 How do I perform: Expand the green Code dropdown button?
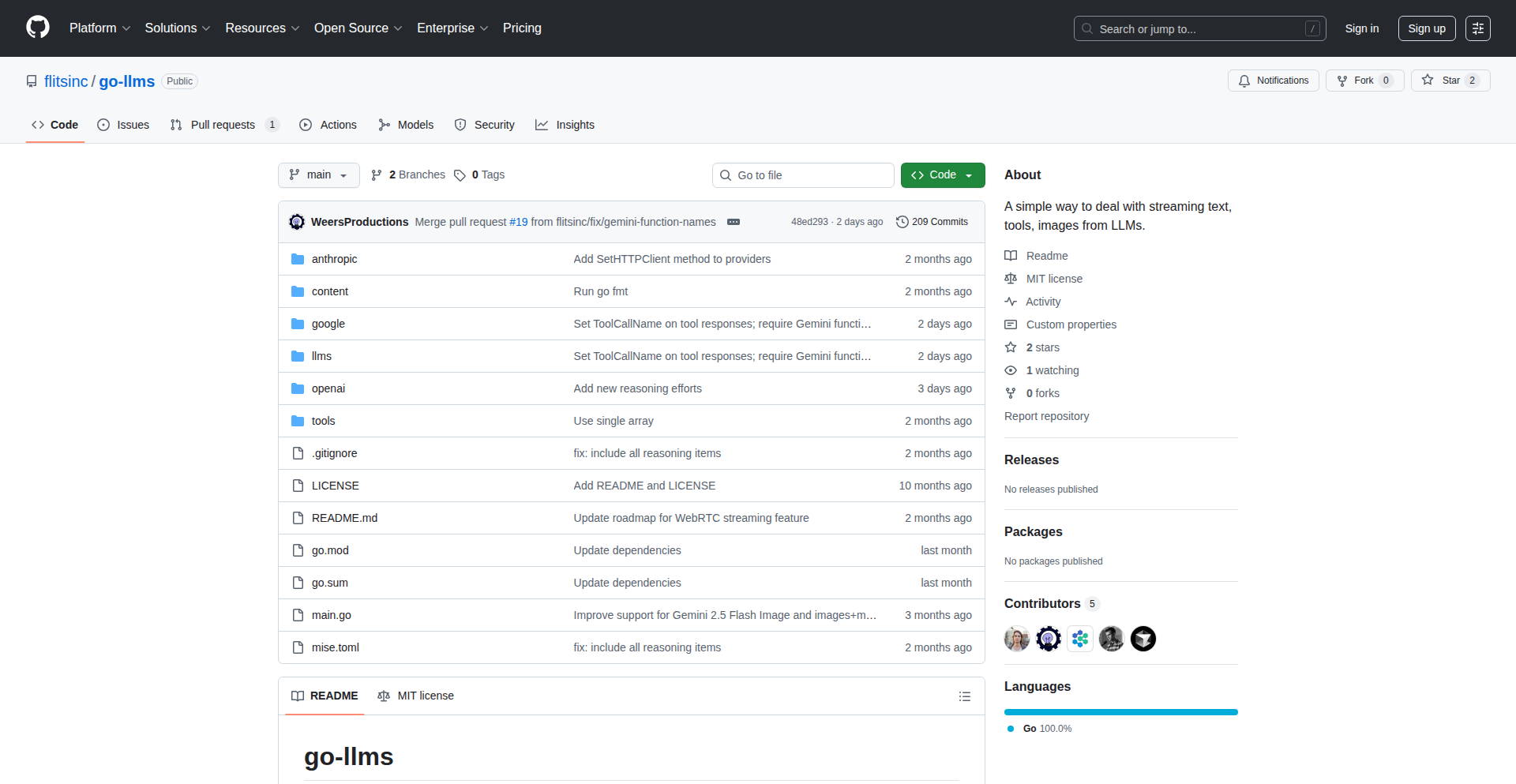[x=942, y=175]
